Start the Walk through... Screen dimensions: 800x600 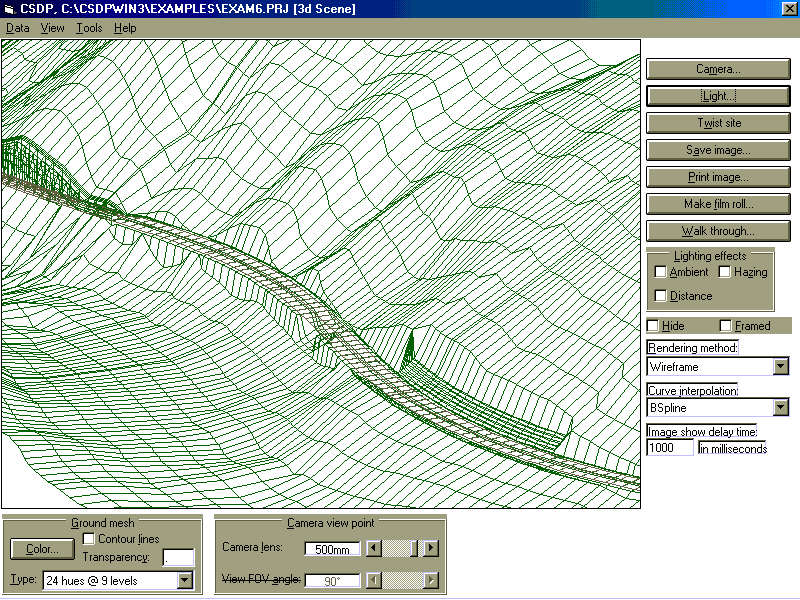coord(718,231)
